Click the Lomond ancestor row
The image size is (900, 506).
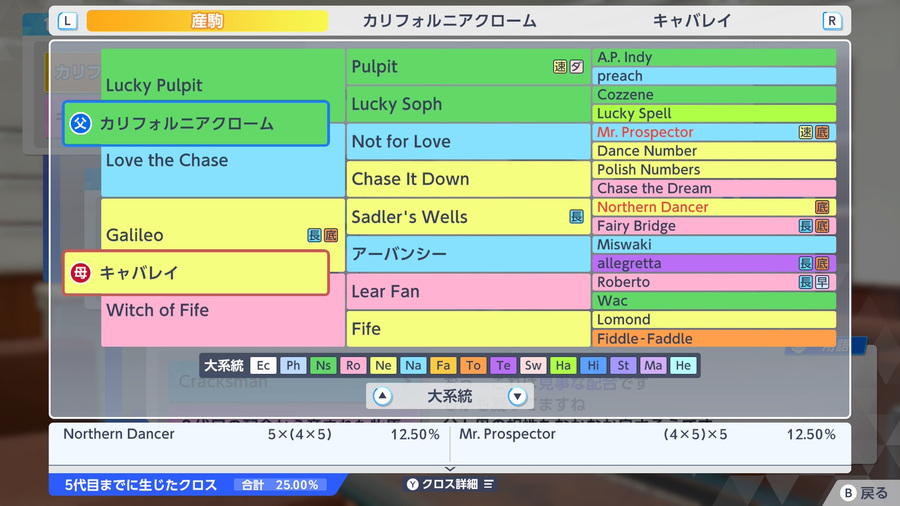coord(714,320)
